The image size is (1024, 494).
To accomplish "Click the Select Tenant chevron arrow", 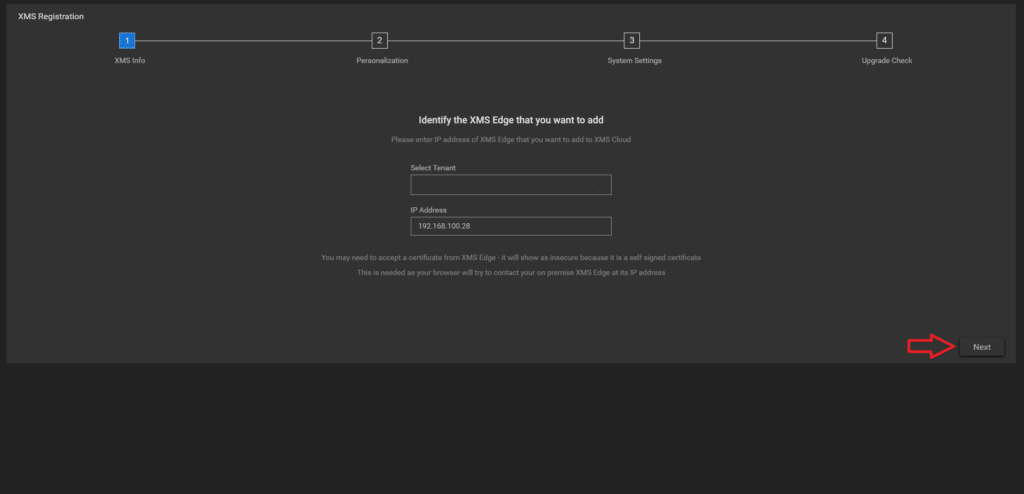I will click(x=600, y=185).
